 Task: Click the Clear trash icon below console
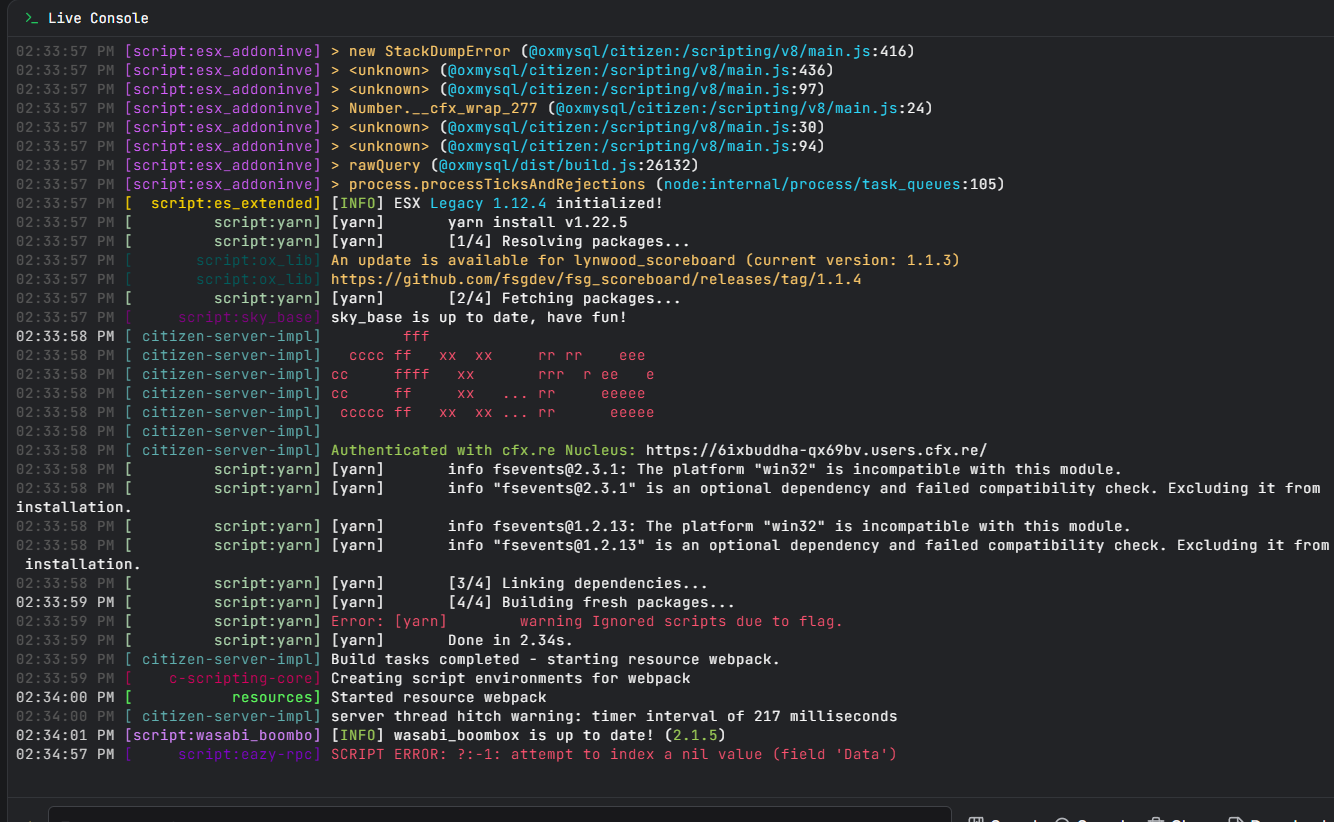click(x=1156, y=820)
